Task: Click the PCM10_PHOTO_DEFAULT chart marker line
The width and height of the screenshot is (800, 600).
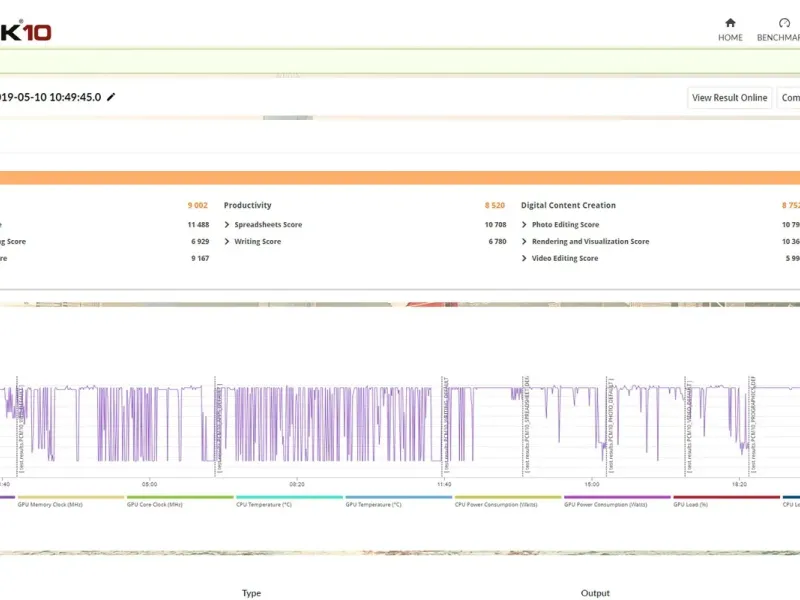Action: [x=607, y=427]
